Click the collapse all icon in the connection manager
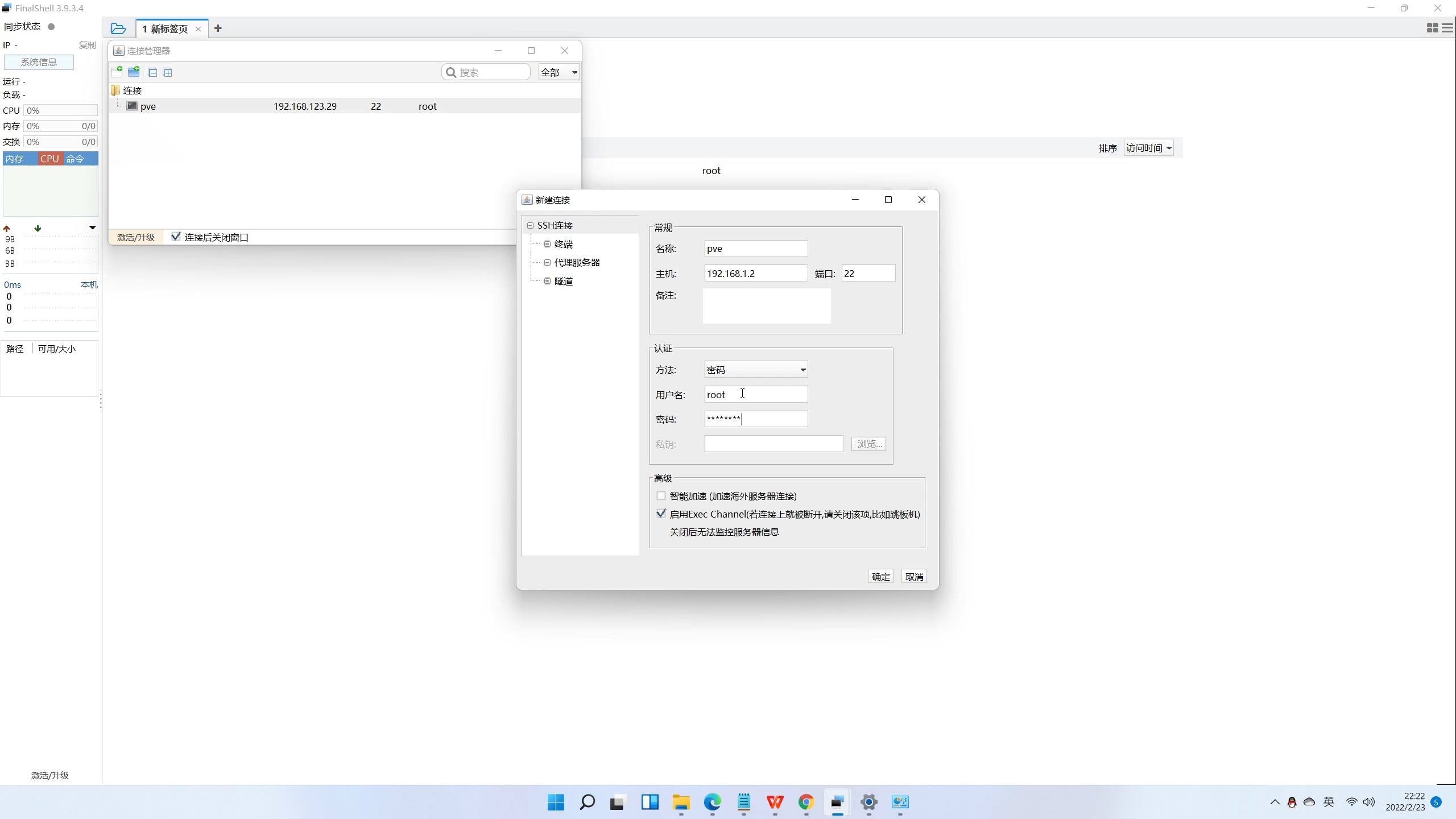The height and width of the screenshot is (819, 1456). (x=152, y=72)
